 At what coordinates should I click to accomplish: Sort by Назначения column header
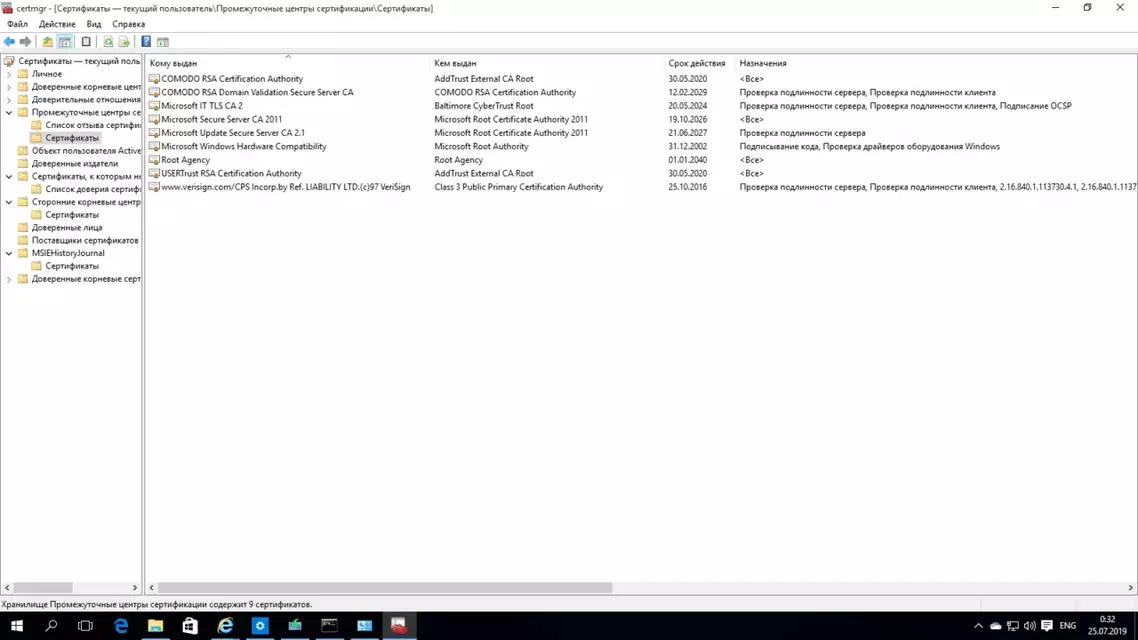[x=936, y=63]
